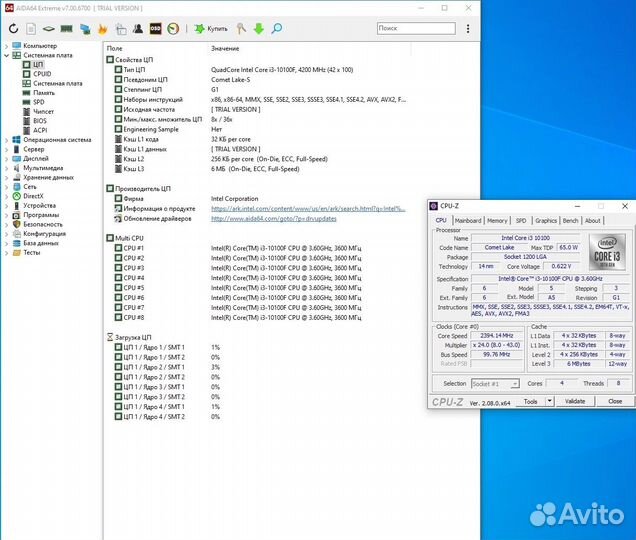Switch to SPD tab in CPU-Z
The height and width of the screenshot is (540, 636).
pos(521,220)
